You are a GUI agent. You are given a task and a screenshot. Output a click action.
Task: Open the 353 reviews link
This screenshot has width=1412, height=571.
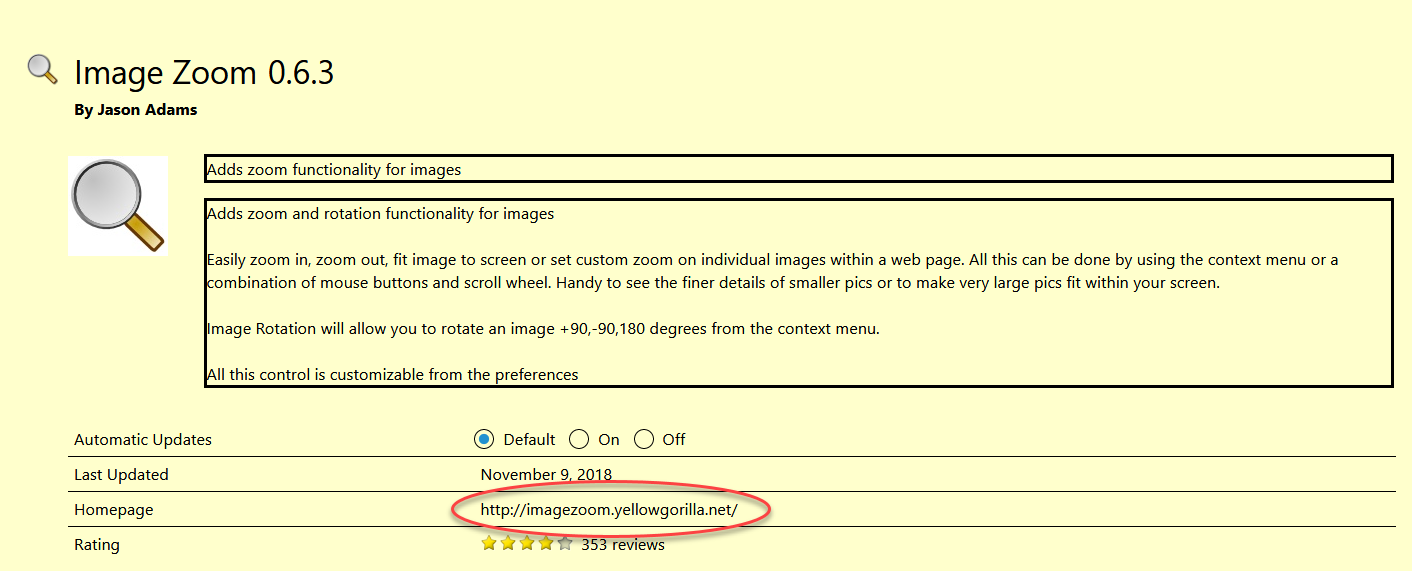pos(622,544)
